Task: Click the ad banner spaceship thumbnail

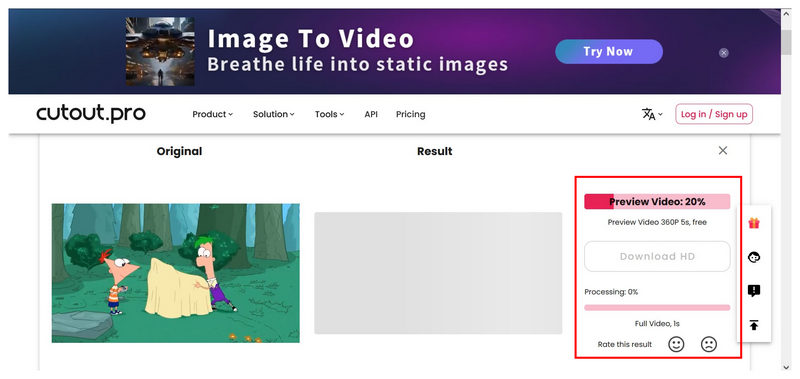Action: coord(160,52)
